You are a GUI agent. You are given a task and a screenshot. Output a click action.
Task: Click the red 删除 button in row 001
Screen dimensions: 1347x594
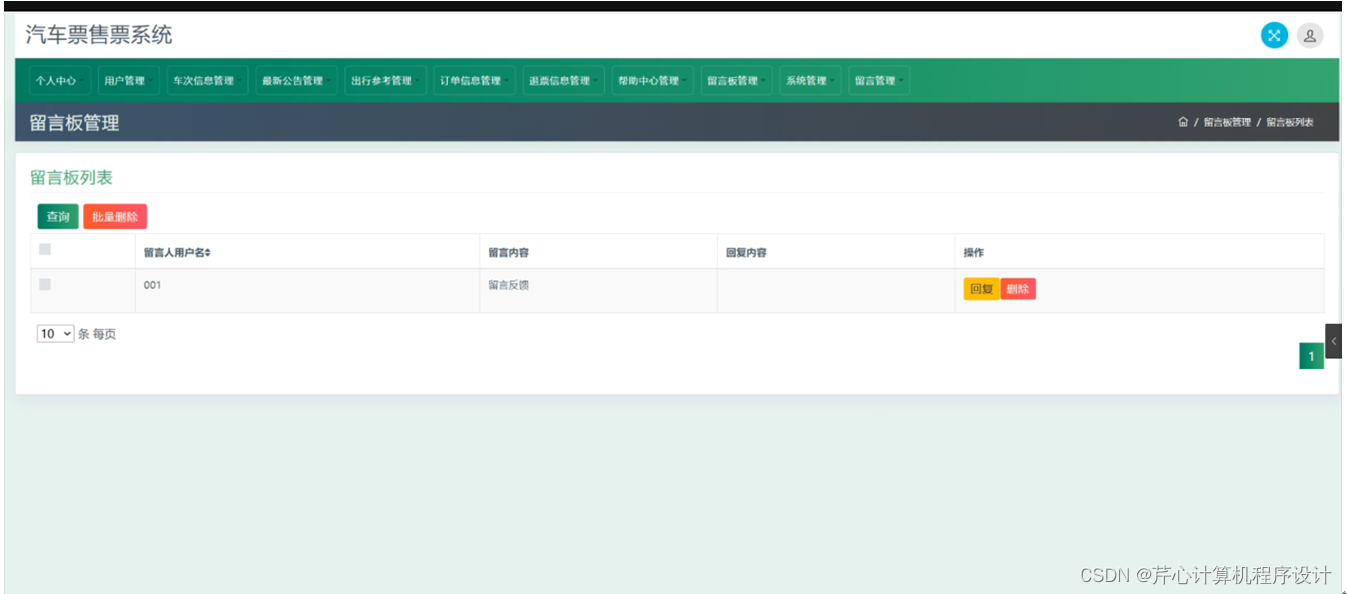point(1018,289)
